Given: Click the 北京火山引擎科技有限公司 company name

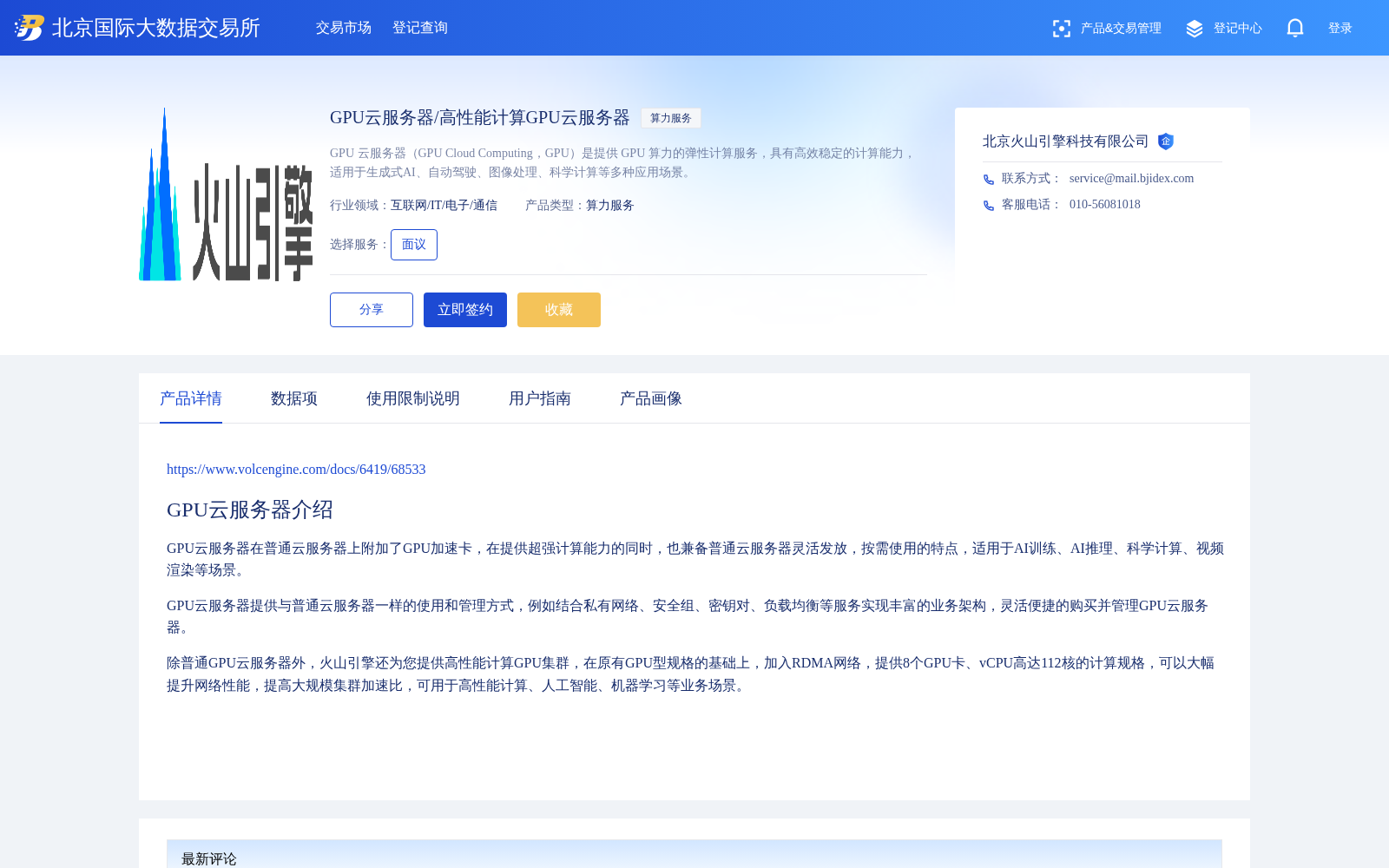Looking at the screenshot, I should point(1066,141).
